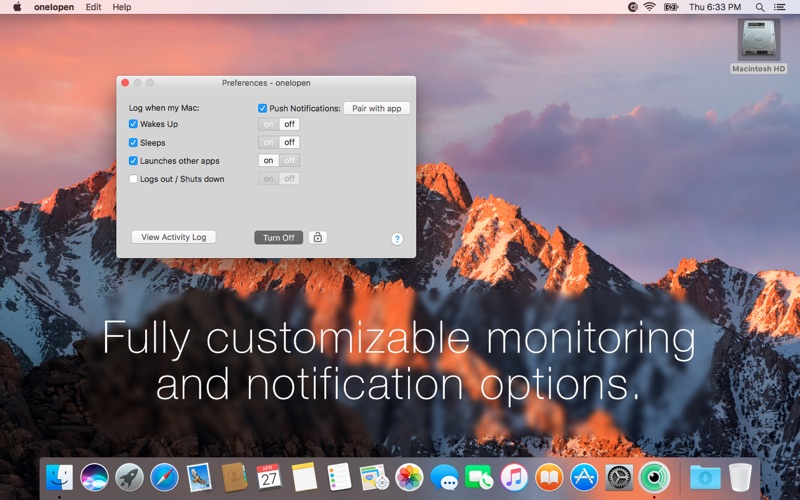Open Contacts book icon in Dock
The image size is (800, 500).
click(234, 478)
